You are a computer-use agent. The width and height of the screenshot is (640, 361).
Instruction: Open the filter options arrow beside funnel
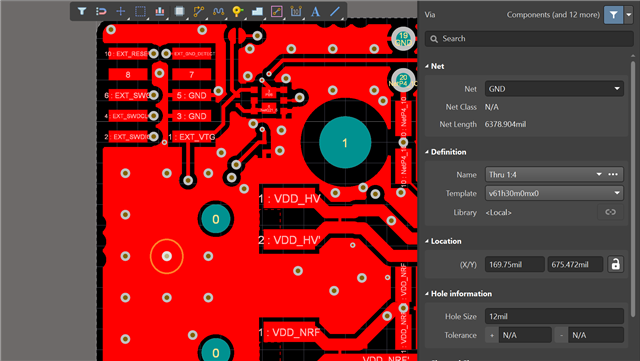point(629,15)
